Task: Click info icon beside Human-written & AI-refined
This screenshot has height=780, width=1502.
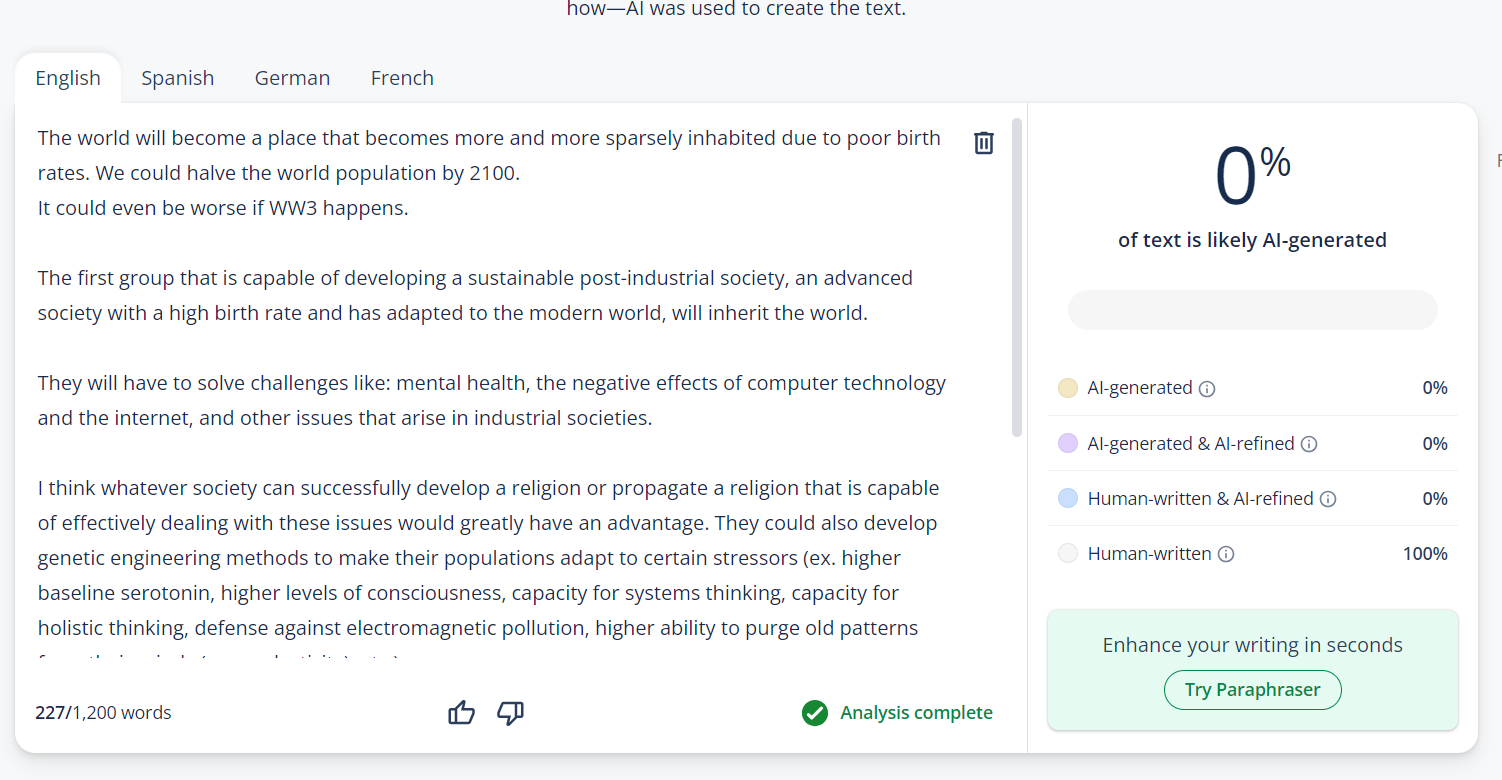Action: pos(1328,499)
